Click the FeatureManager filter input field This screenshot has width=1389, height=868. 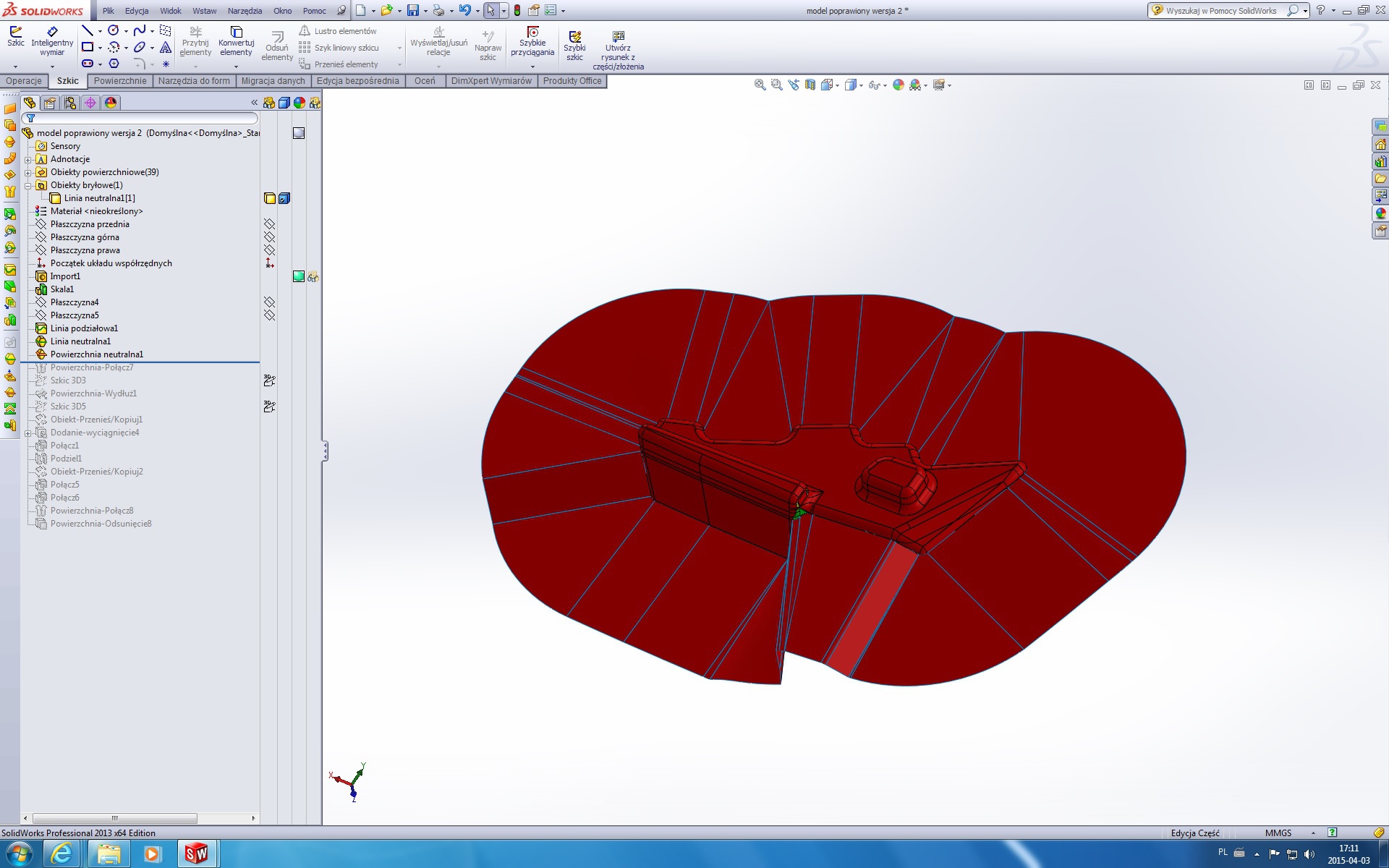point(140,118)
